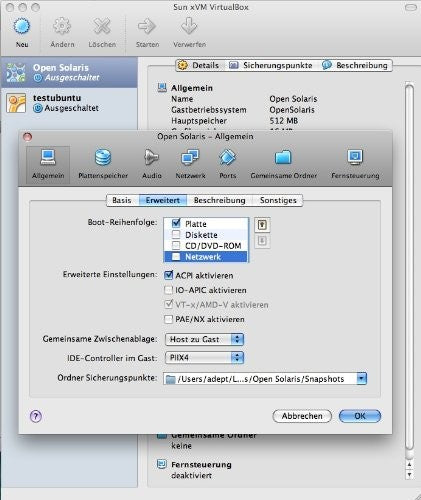Click the toolbar toggle pill button

click(411, 7)
